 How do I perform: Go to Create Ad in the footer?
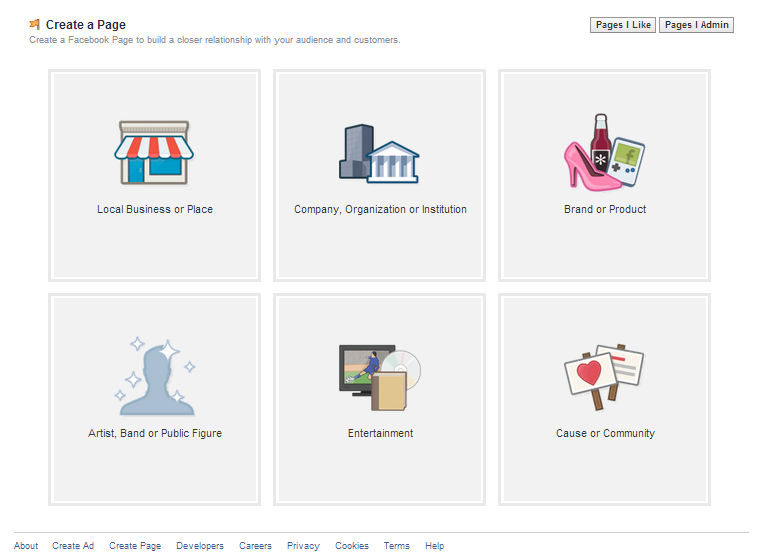tap(73, 546)
